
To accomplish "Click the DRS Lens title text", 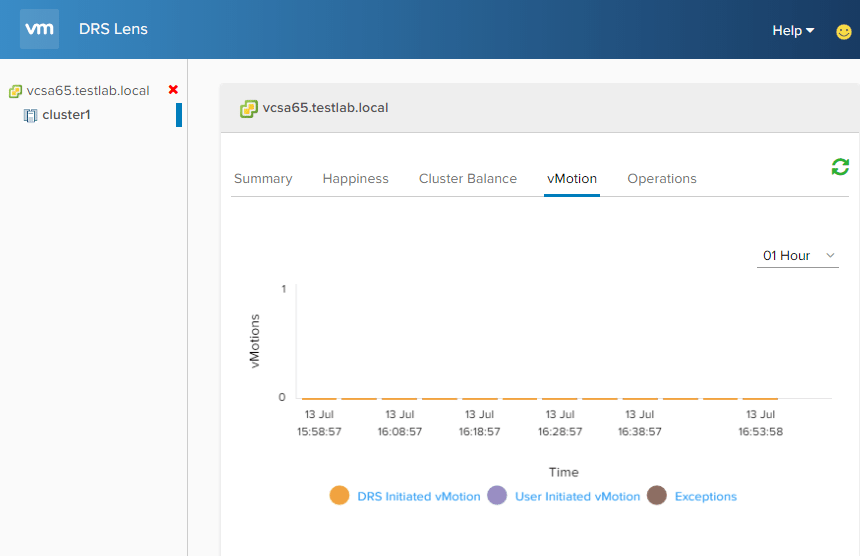I will (113, 29).
